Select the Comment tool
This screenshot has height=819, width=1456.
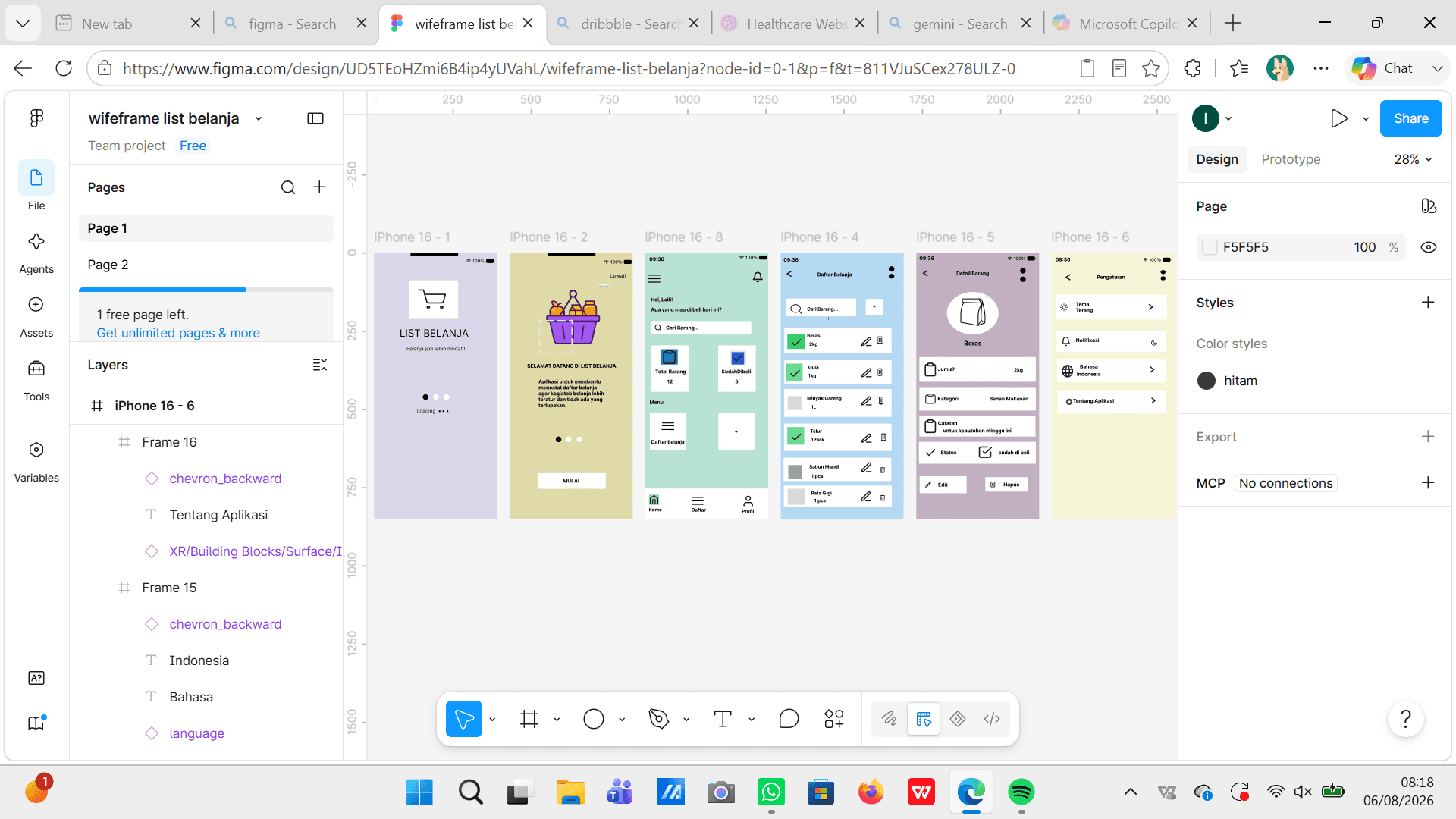789,719
